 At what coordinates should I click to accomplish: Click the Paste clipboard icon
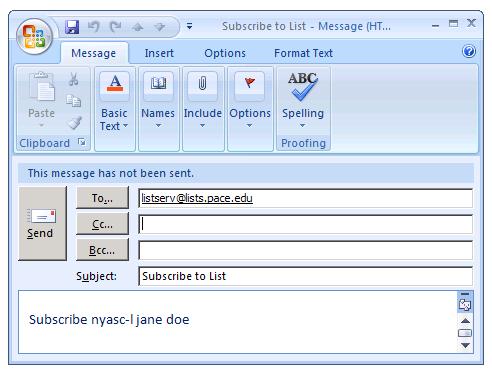click(42, 86)
